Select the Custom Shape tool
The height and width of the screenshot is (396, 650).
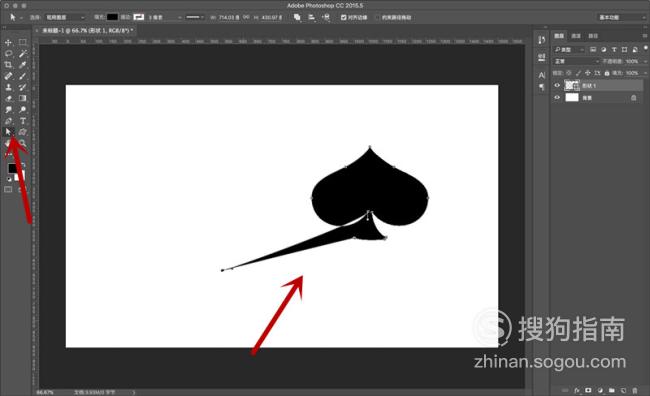tap(23, 132)
